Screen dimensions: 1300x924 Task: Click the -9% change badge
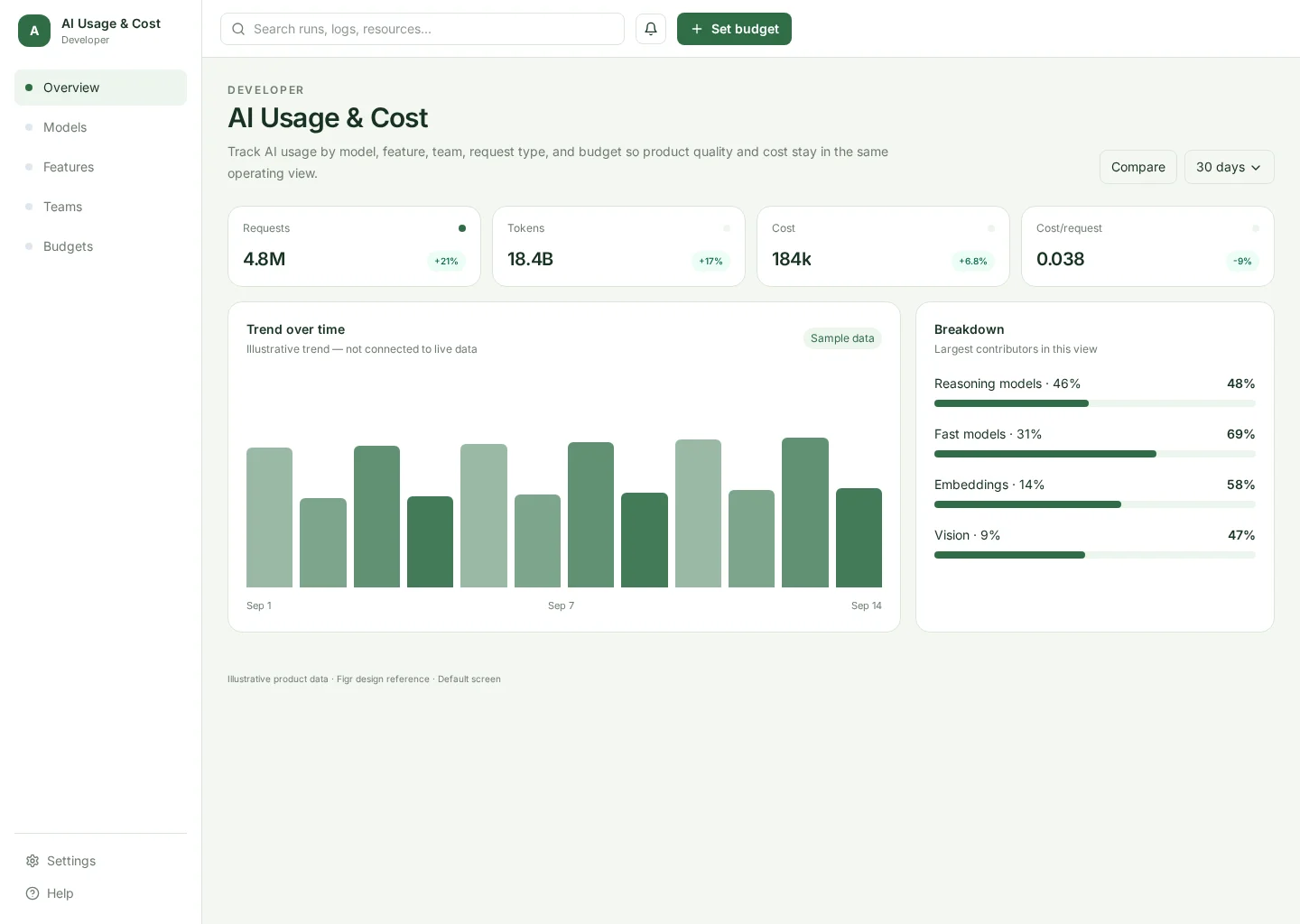(1242, 262)
